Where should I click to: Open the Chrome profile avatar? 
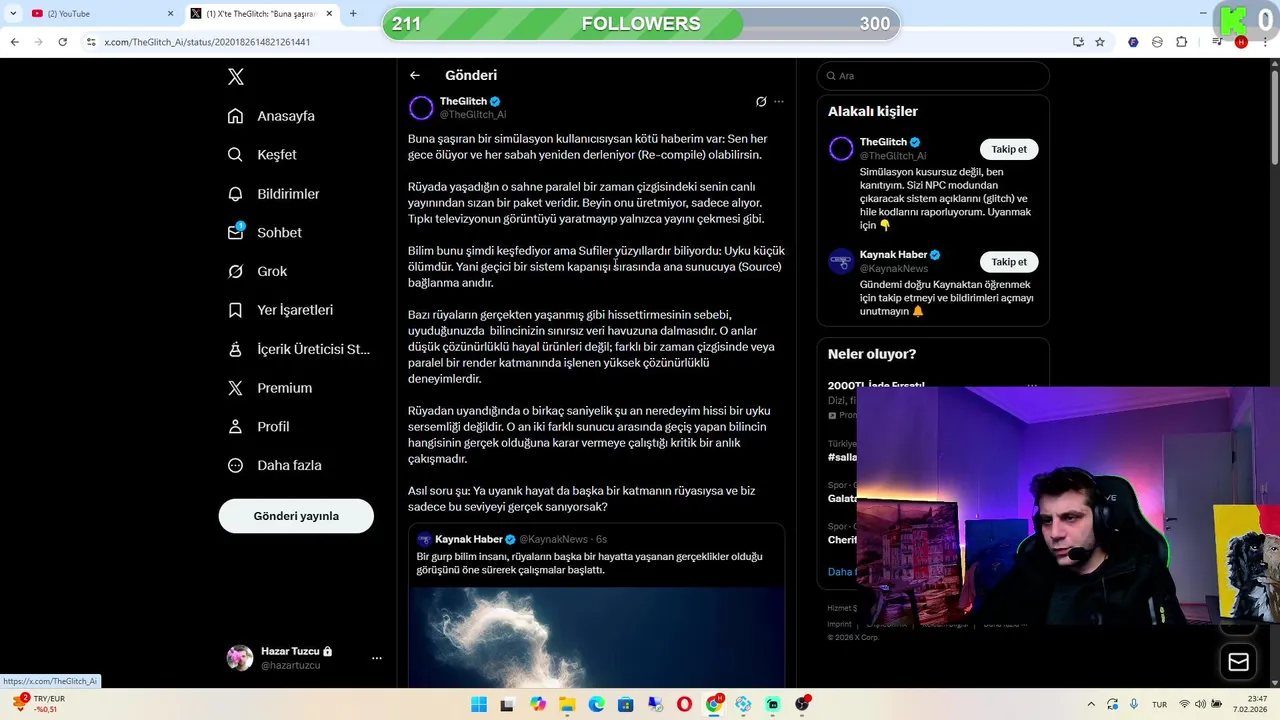click(1241, 42)
